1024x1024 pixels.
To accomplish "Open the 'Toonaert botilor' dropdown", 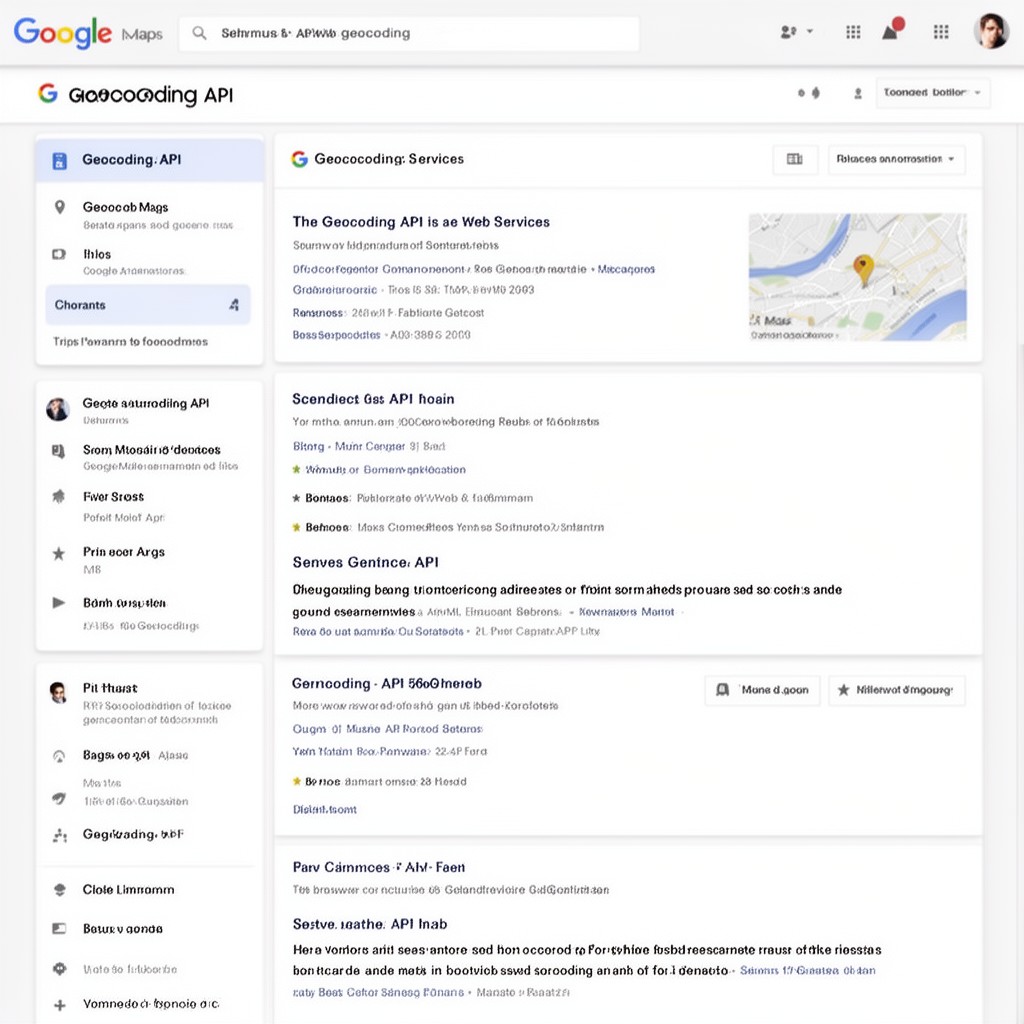I will (x=933, y=93).
